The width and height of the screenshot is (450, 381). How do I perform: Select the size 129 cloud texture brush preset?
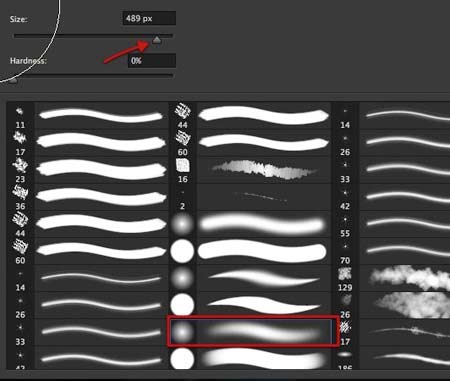392,278
